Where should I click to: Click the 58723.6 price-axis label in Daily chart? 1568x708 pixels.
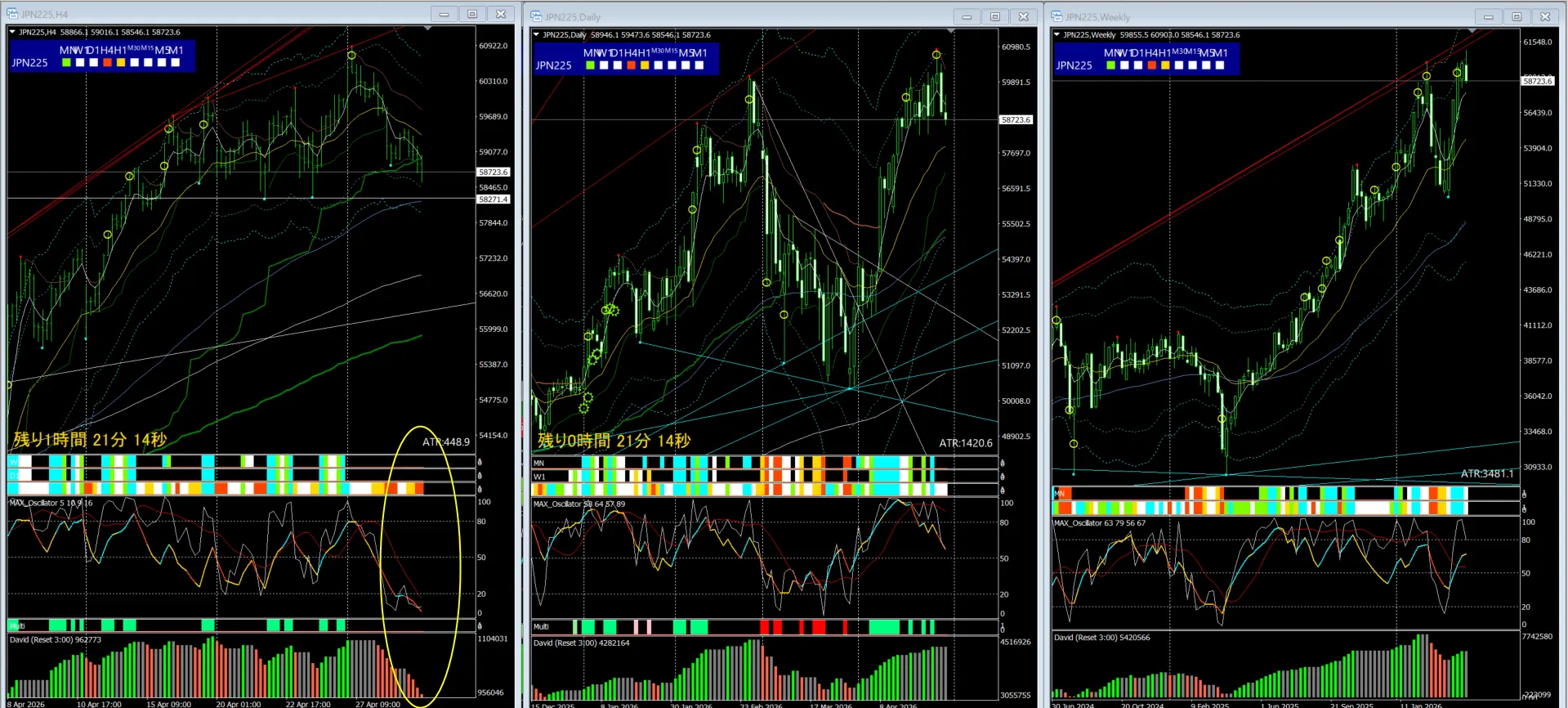click(x=1016, y=120)
